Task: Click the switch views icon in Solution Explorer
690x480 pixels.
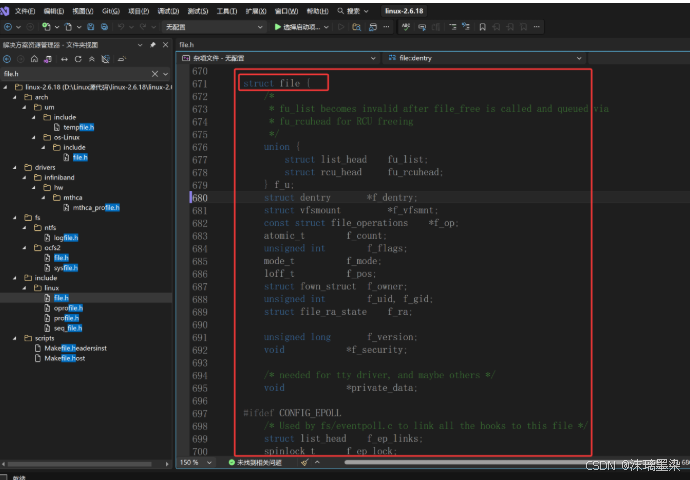Action: point(48,59)
